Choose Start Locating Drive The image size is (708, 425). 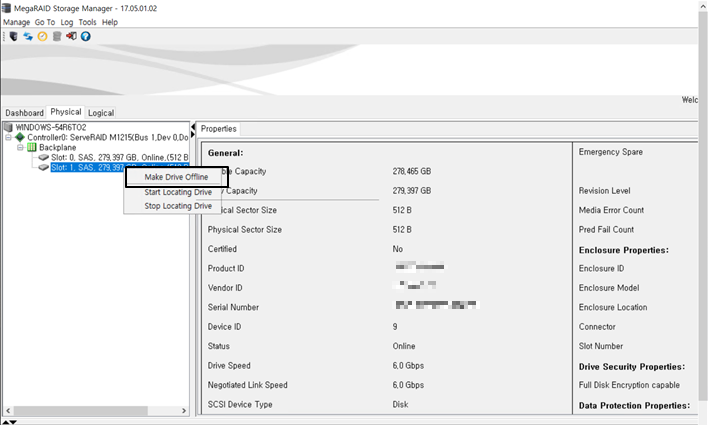coord(178,192)
